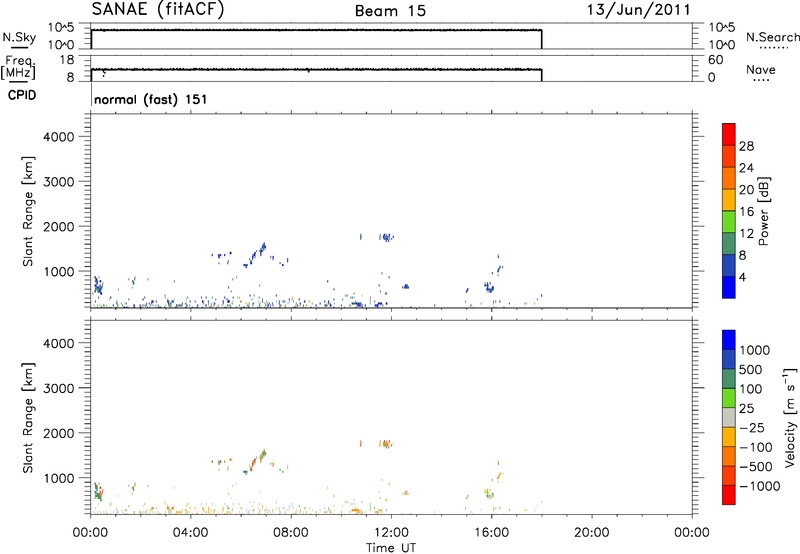Viewport: 800px width, 554px height.
Task: Select the 'Velocity [m s⁻¹]' colorbar title
Action: click(790, 417)
